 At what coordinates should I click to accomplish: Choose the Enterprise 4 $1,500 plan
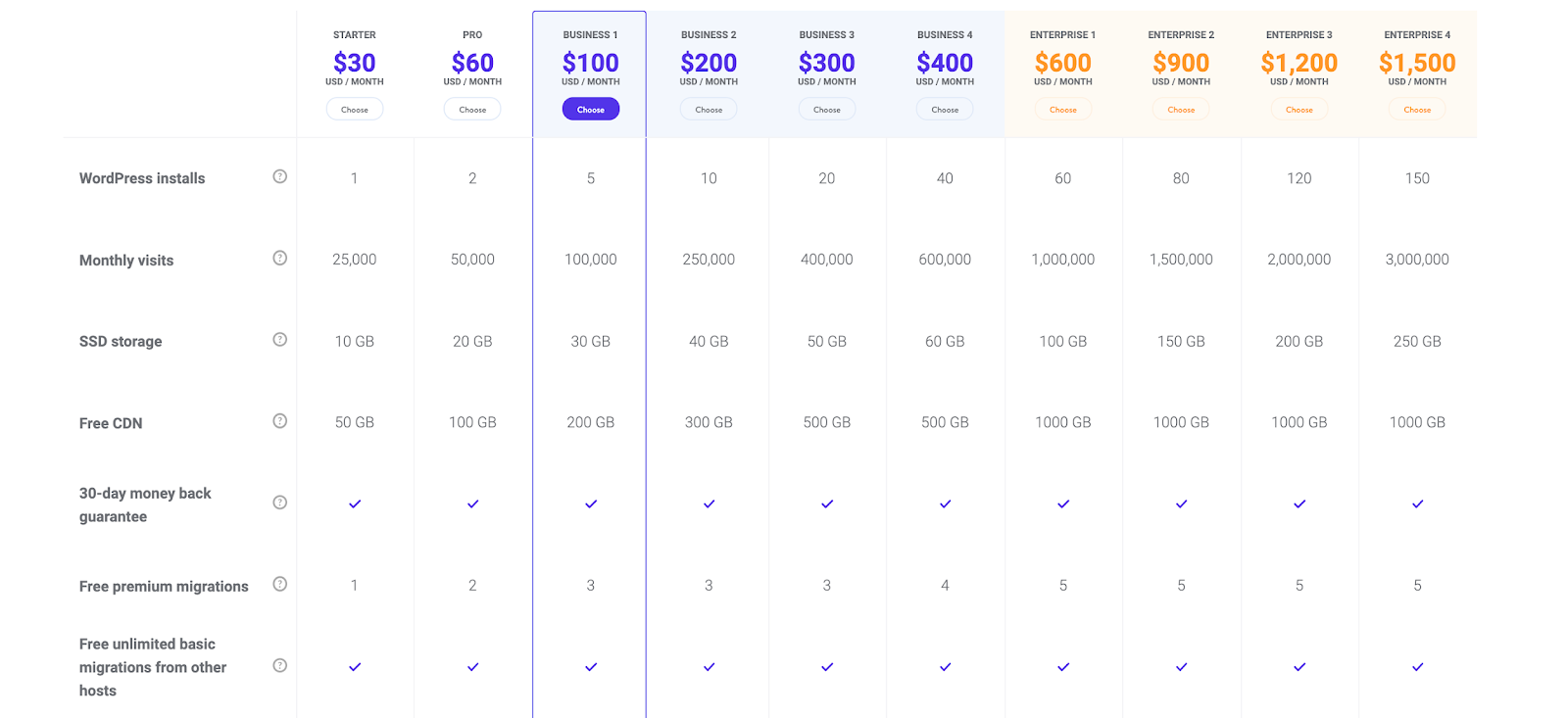[1417, 110]
